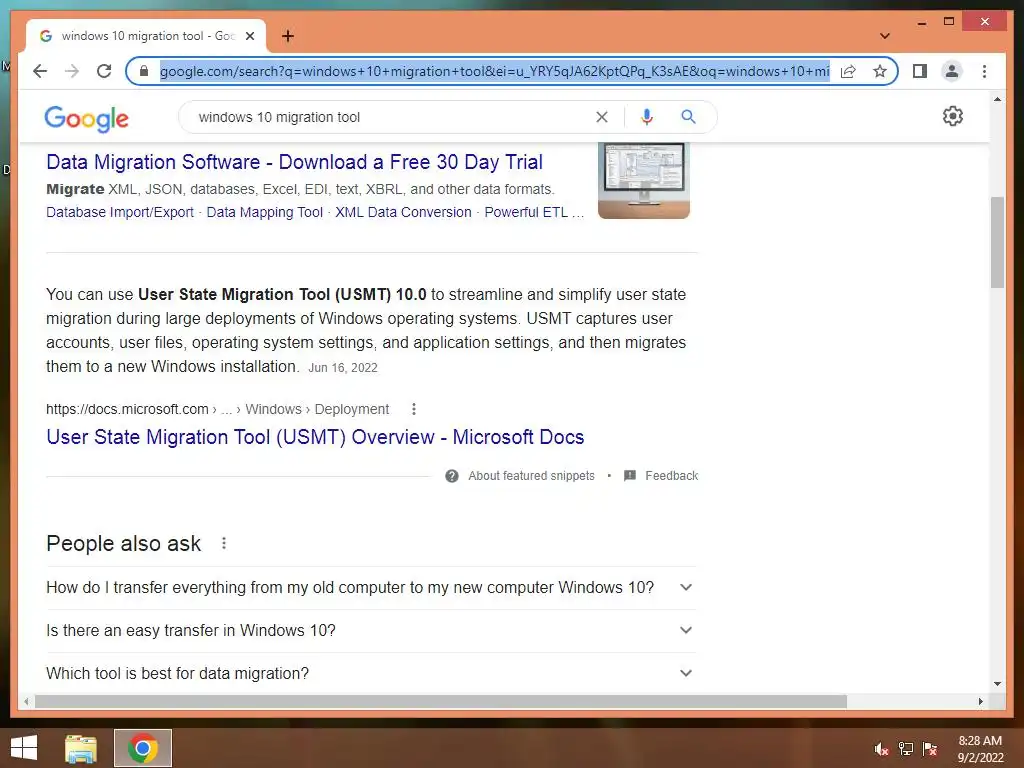Click the ad's computer monitor thumbnail
Viewport: 1024px width, 768px height.
pos(644,180)
